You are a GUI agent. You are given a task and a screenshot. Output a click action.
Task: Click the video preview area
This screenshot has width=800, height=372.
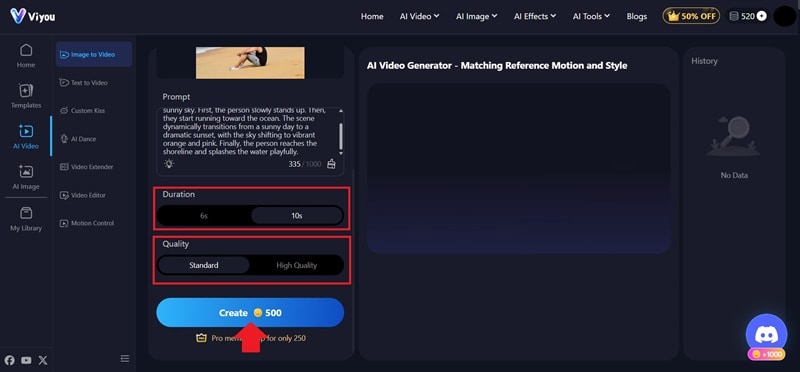tap(518, 168)
